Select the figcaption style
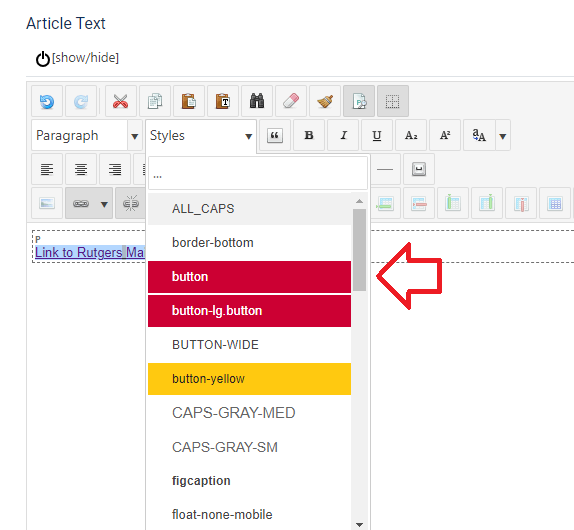 coord(249,481)
